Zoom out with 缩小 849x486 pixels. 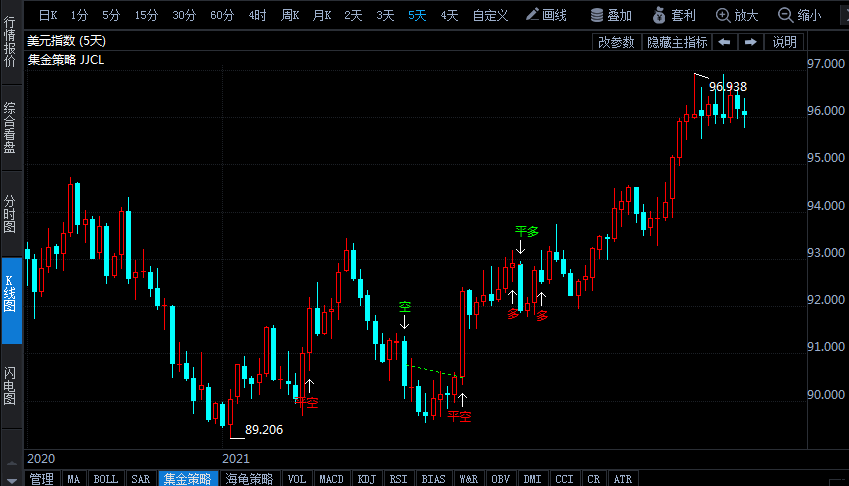click(800, 15)
